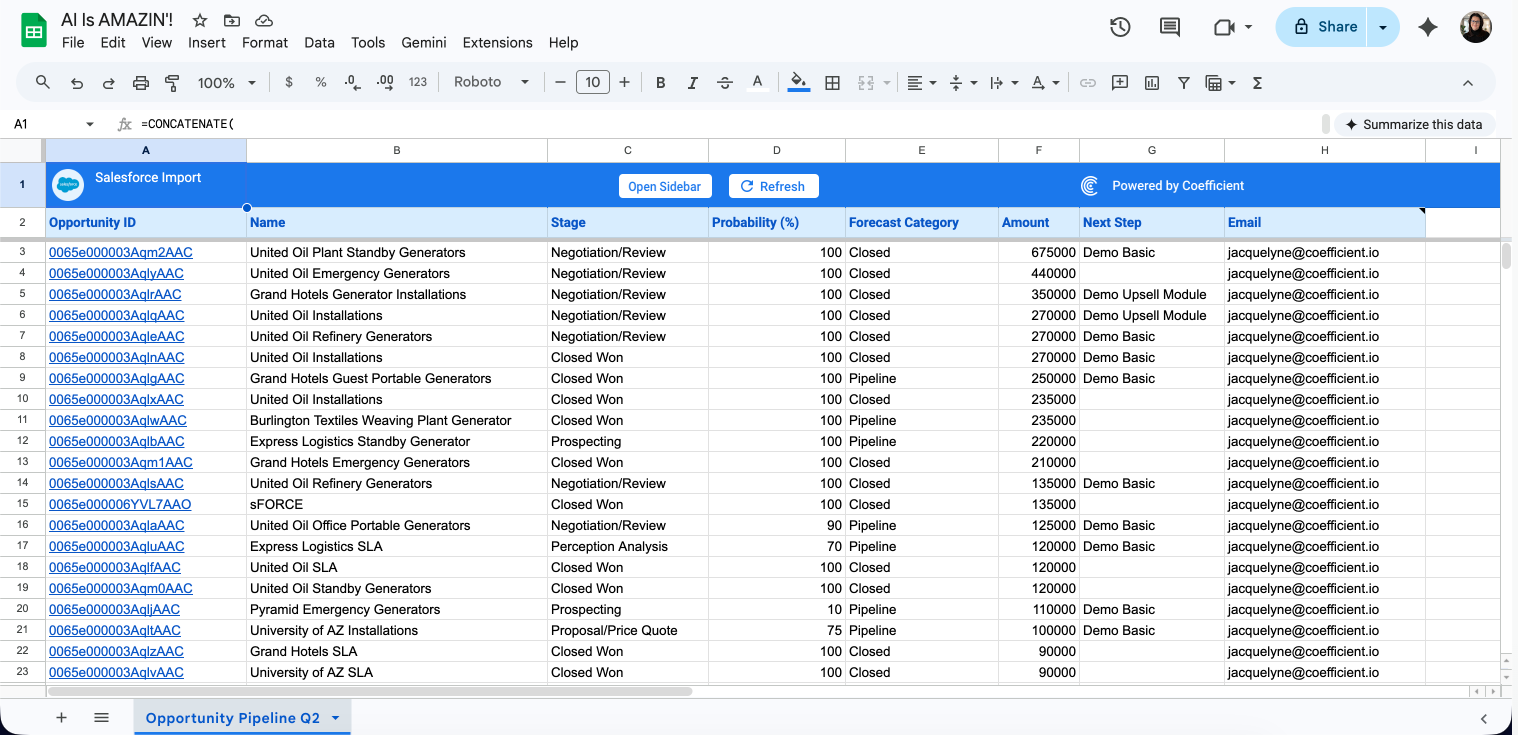This screenshot has width=1518, height=735.
Task: Check cloud save status icon
Action: tap(264, 20)
